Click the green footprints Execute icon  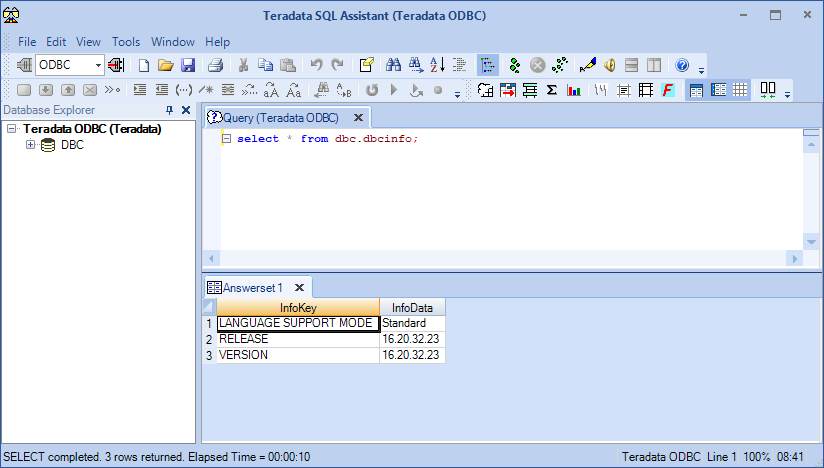coord(515,65)
